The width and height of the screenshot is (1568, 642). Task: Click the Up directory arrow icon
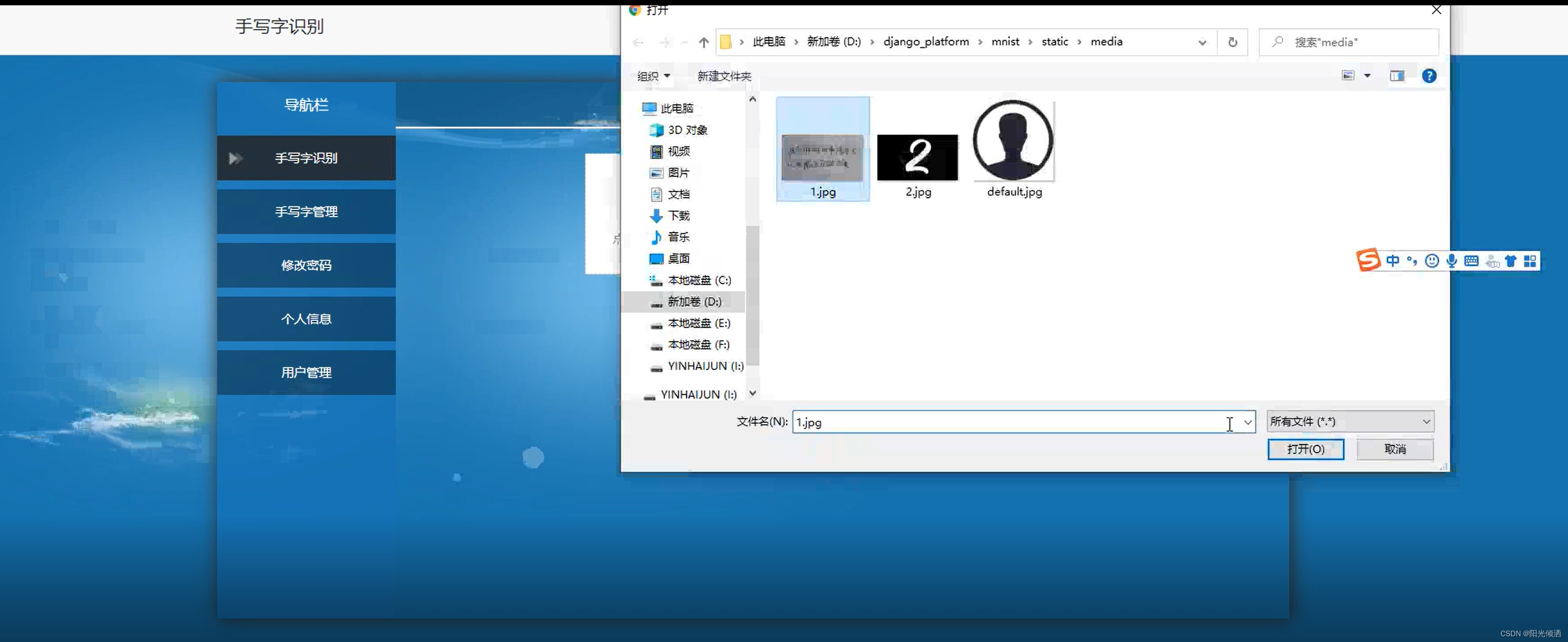(704, 42)
